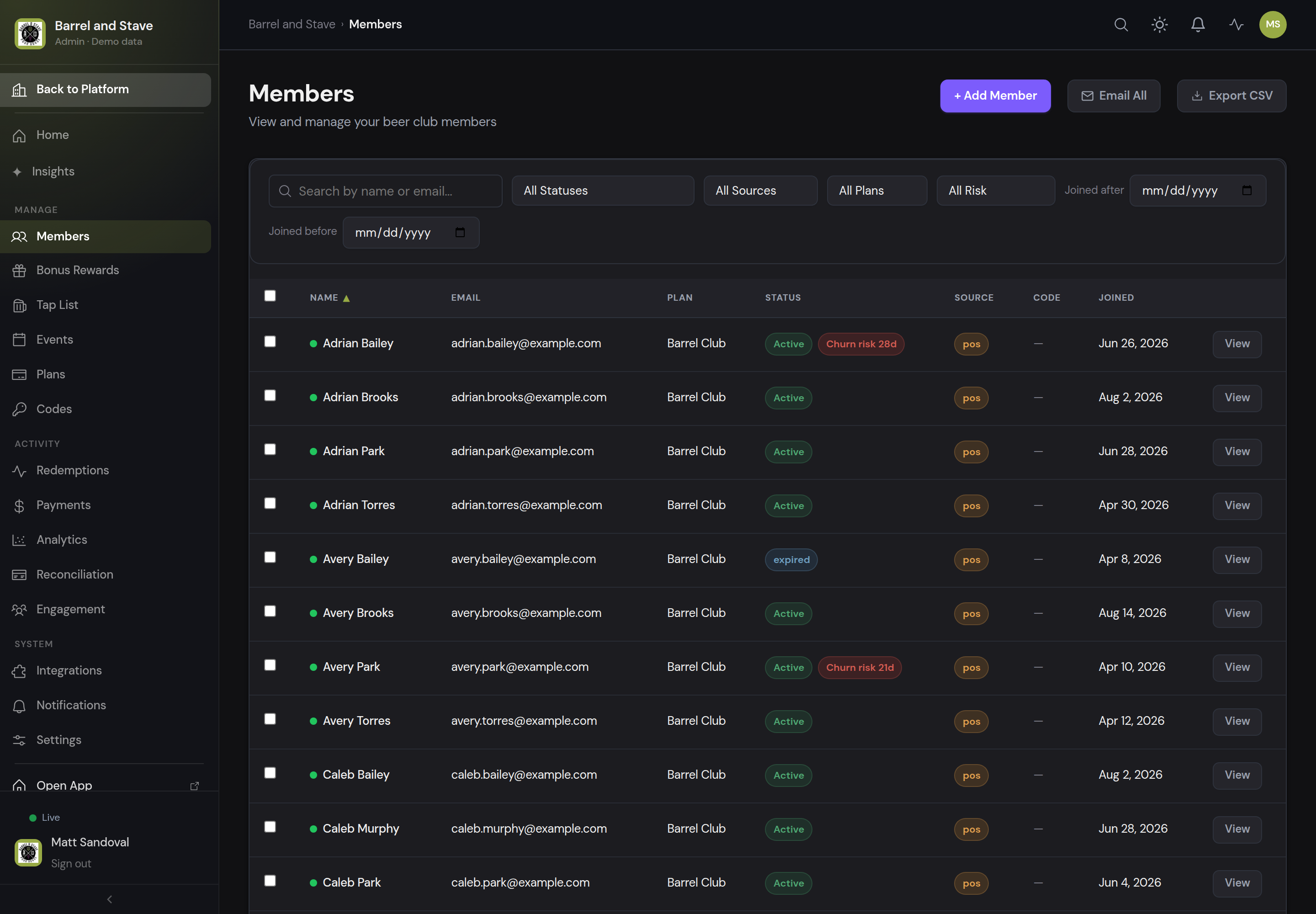Check Avery Park's row checkbox

coord(270,664)
